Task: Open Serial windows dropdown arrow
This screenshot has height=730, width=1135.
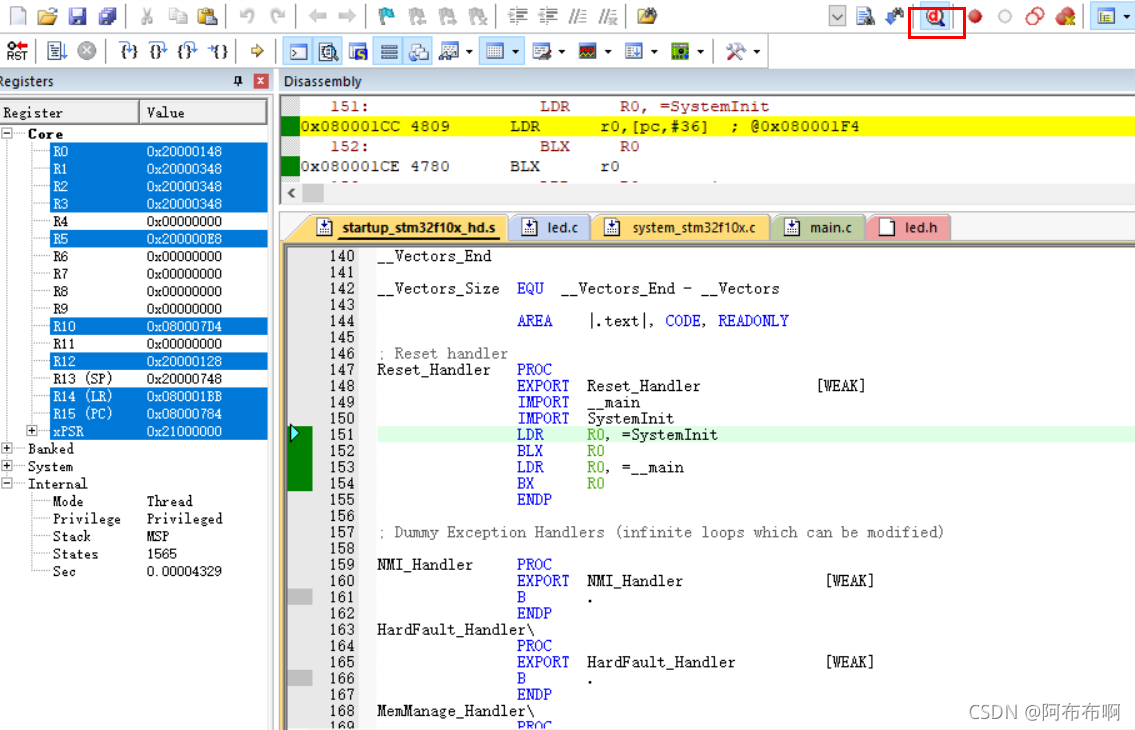Action: pos(562,51)
